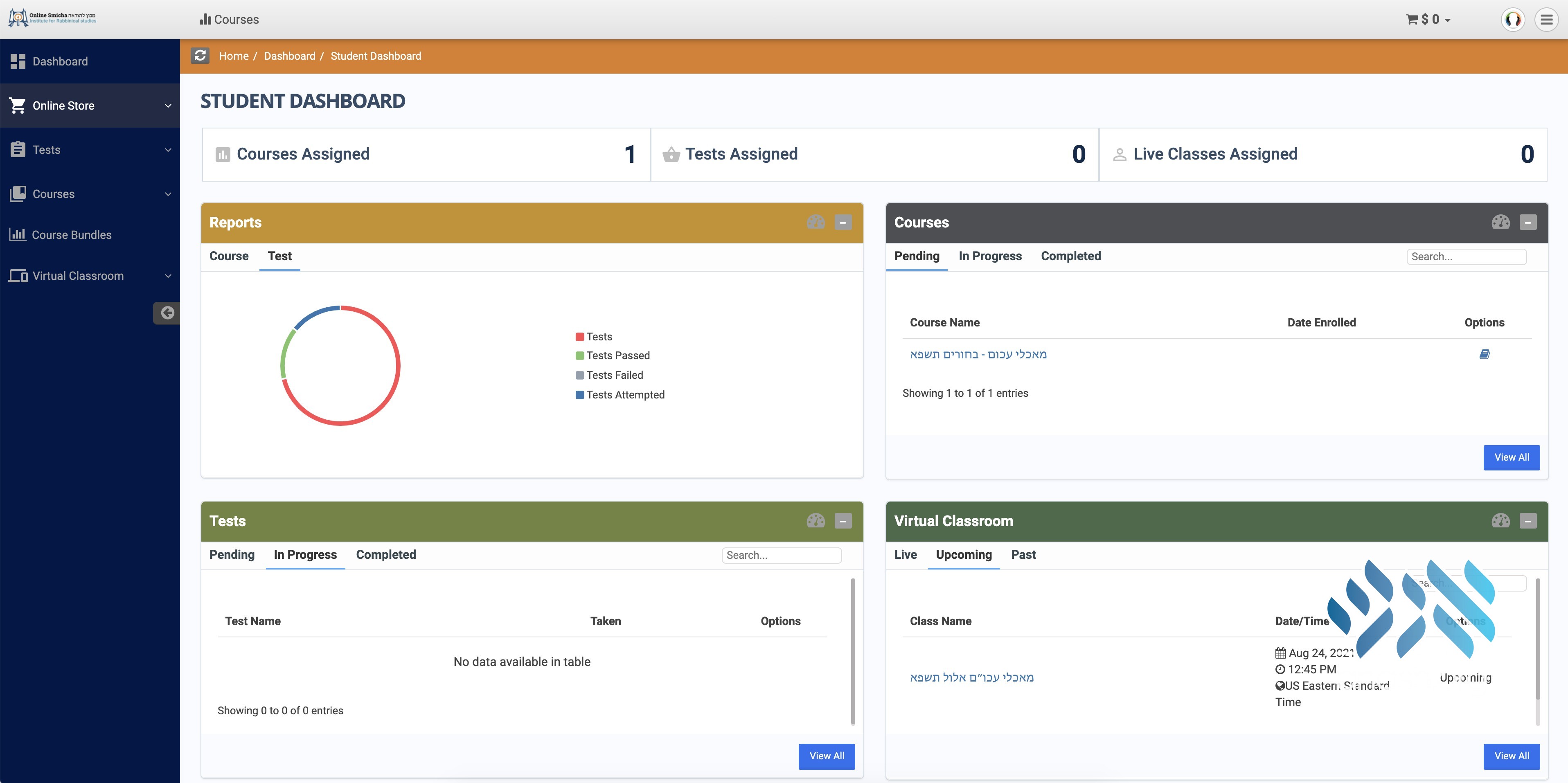Expand the Virtual Classroom sidebar item
The image size is (1568, 783).
90,276
